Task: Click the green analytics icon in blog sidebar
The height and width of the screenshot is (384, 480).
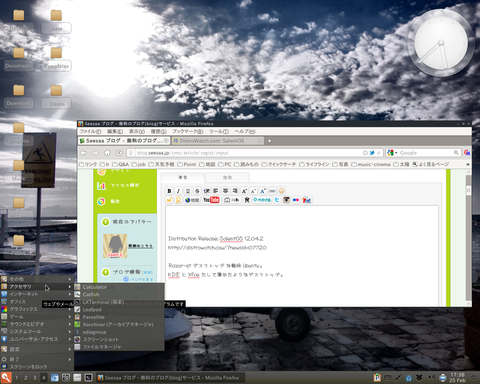Action: [x=101, y=186]
